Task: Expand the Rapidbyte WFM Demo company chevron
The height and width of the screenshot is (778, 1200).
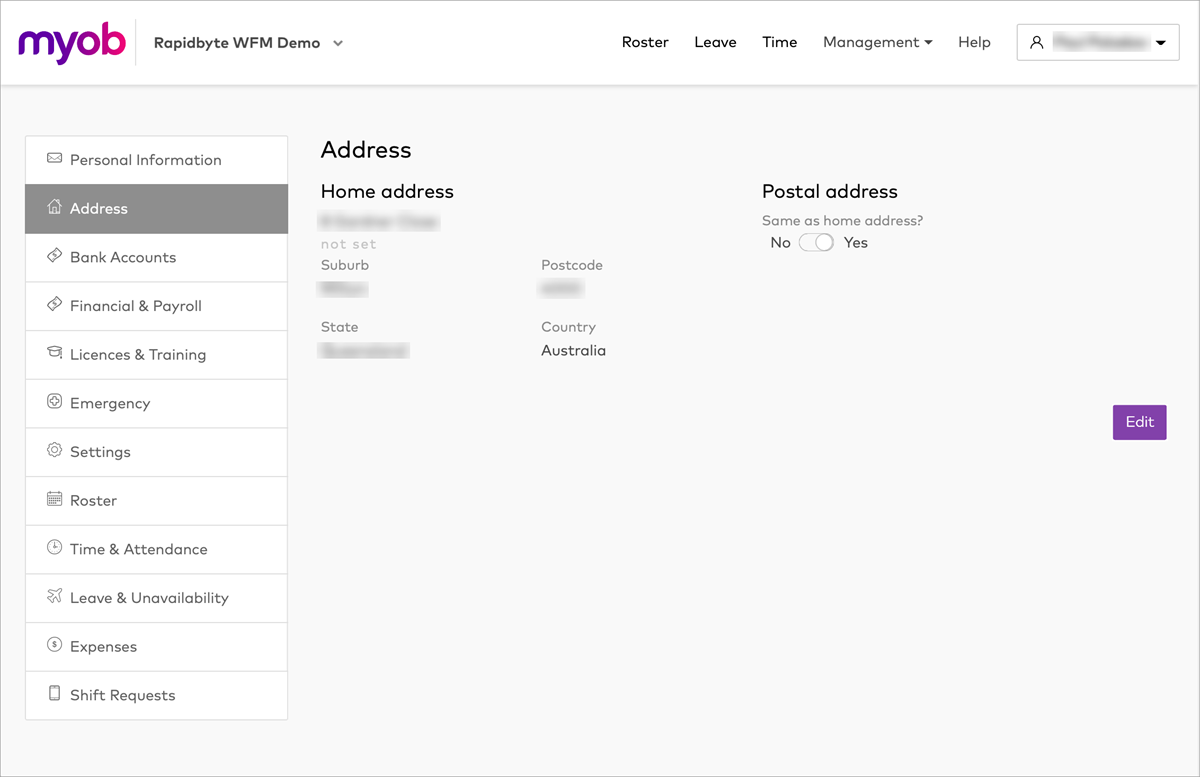Action: click(338, 43)
